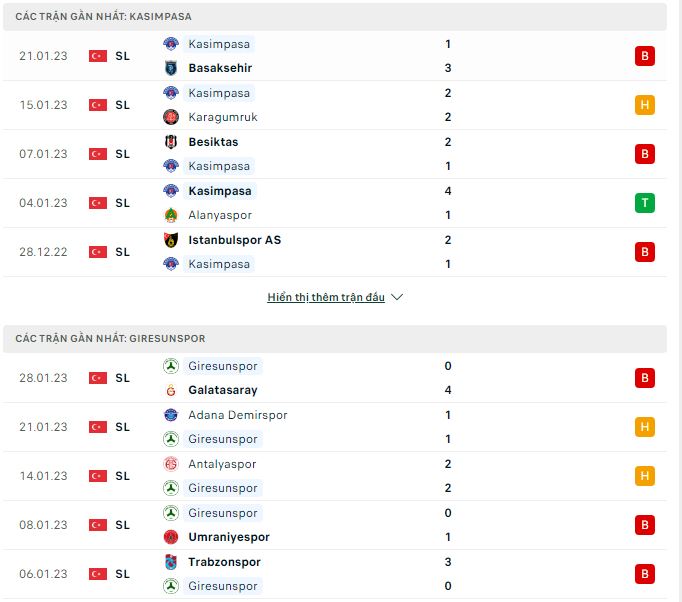Click the Các trận gần nhất: Giresunspor header
The height and width of the screenshot is (602, 682).
(335, 338)
